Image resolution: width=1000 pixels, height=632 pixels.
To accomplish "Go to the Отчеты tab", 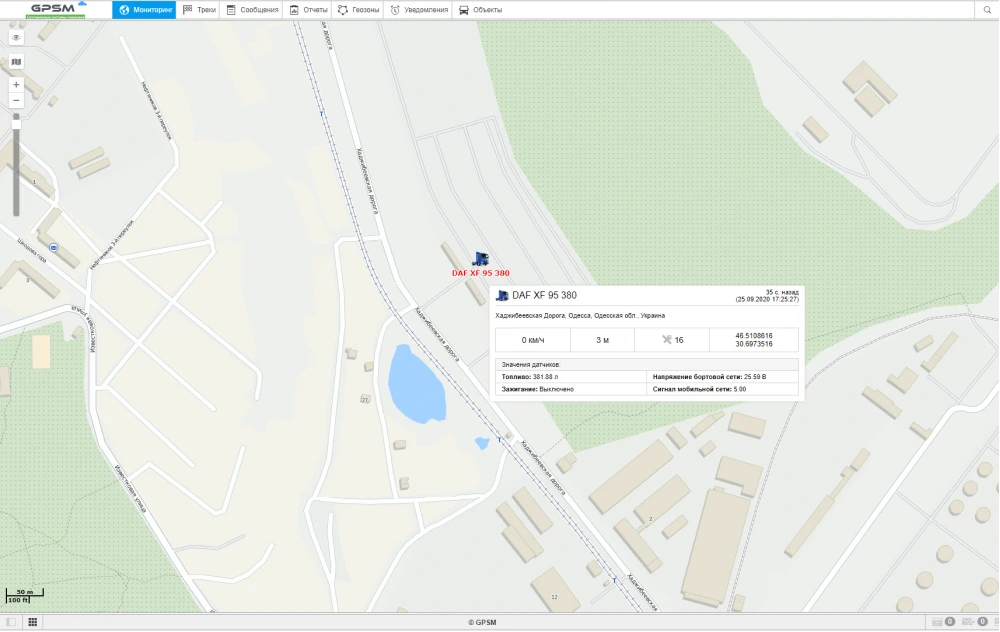I will coord(309,10).
